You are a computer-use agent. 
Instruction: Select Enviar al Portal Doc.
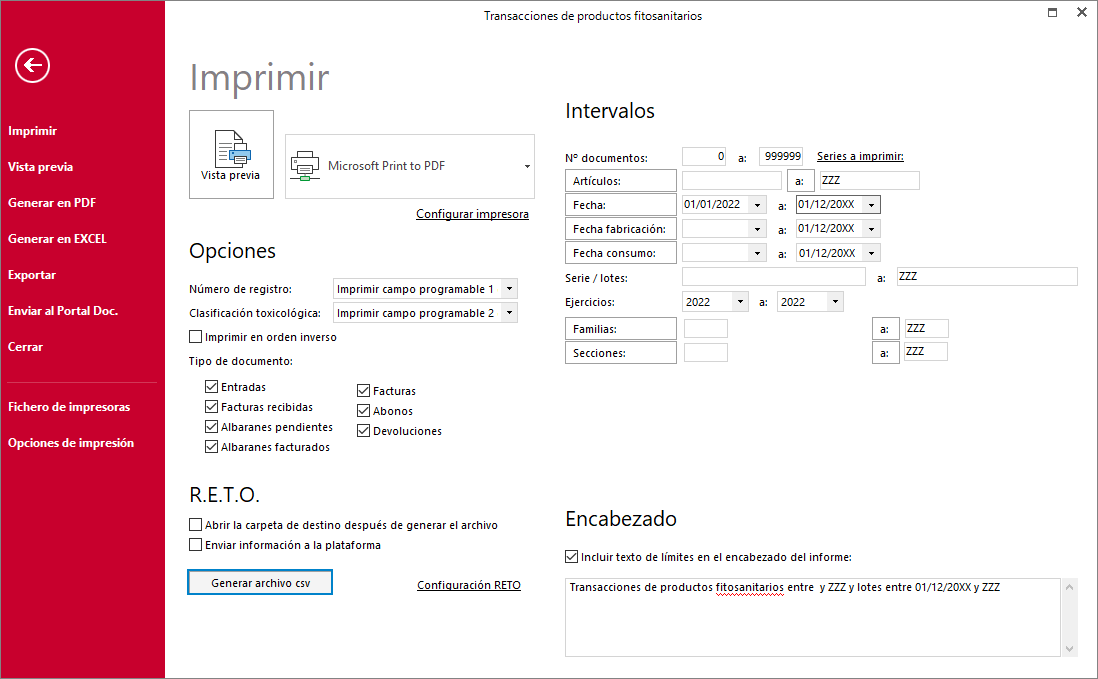point(63,311)
